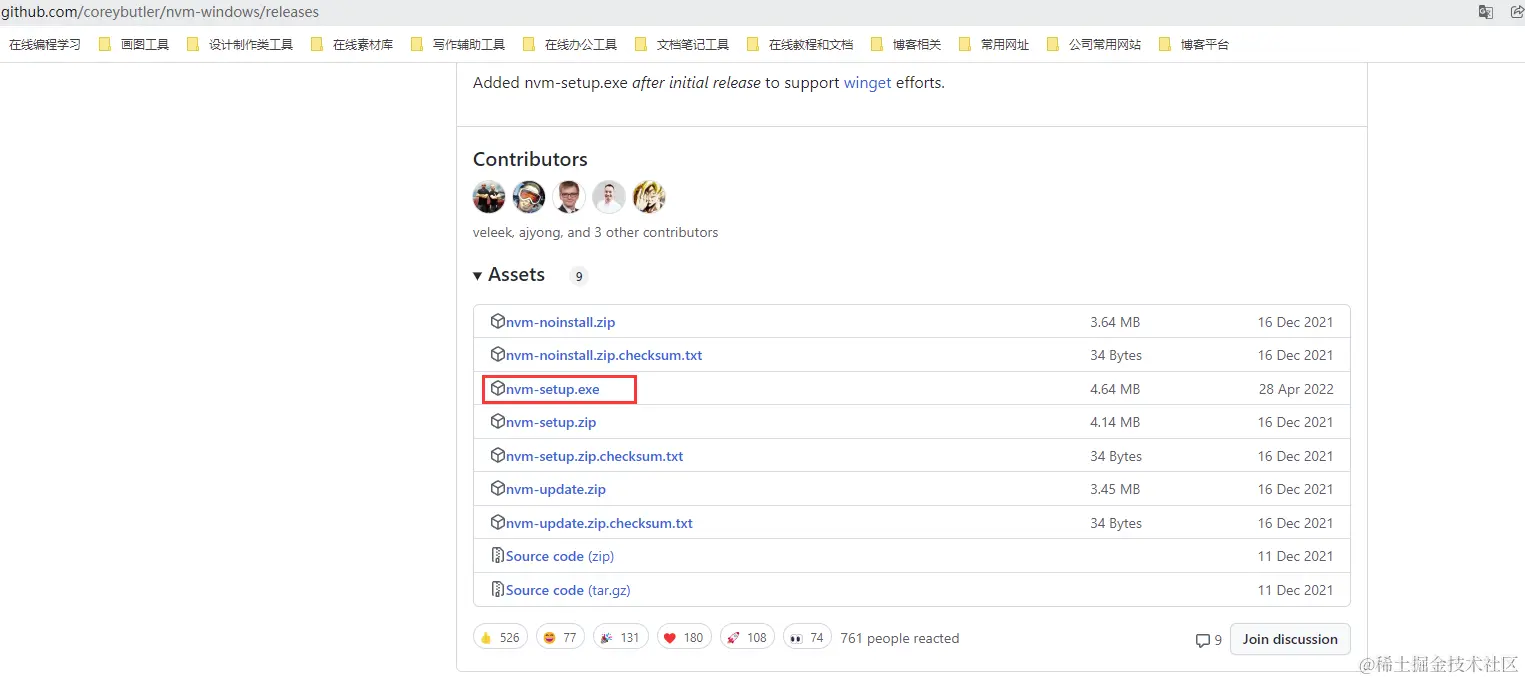Image resolution: width=1525 pixels, height=681 pixels.
Task: Click package icon beside nvm-noinstall.zip
Action: coord(498,321)
